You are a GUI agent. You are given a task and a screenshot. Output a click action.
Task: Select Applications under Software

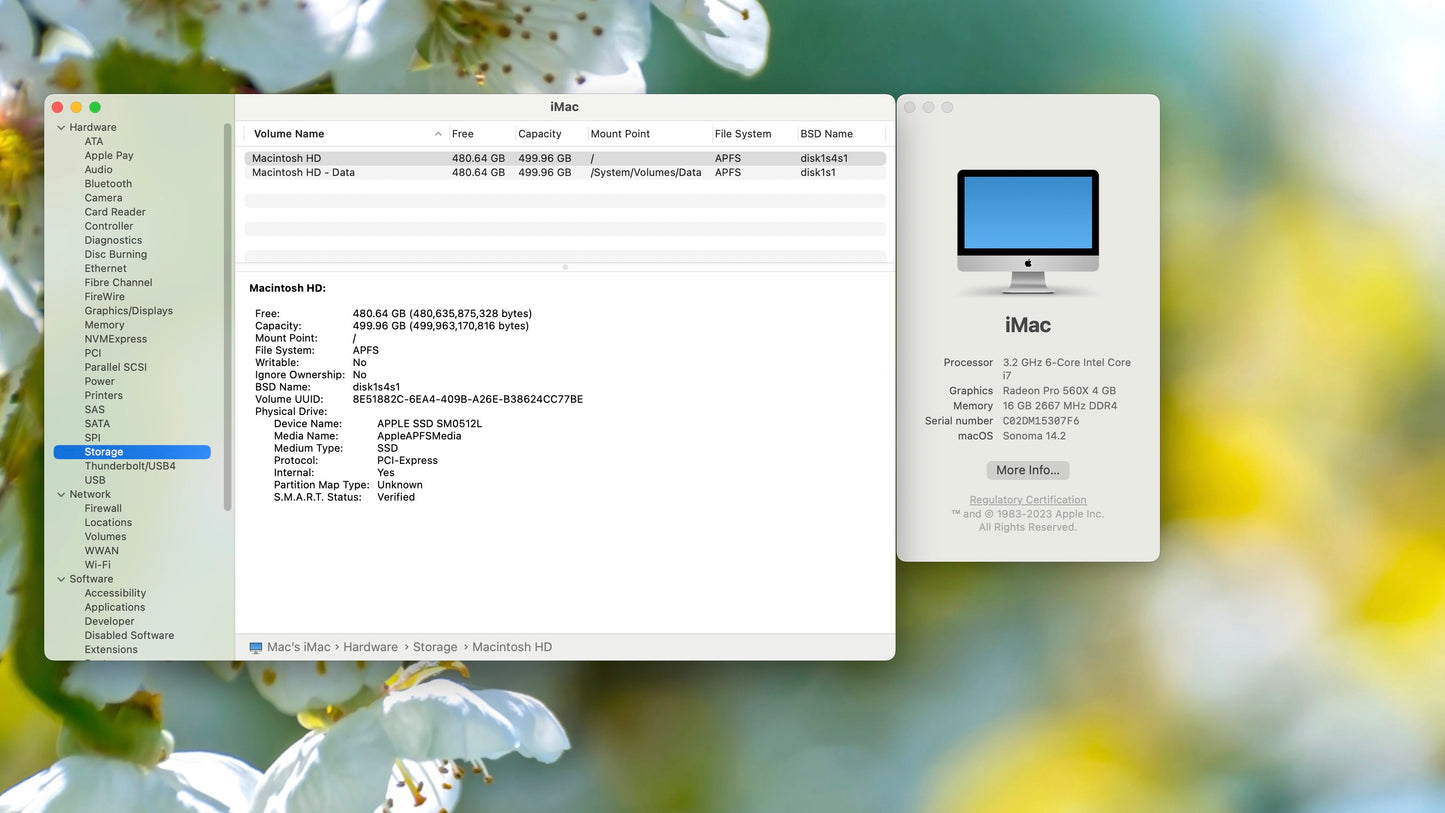[x=114, y=606]
